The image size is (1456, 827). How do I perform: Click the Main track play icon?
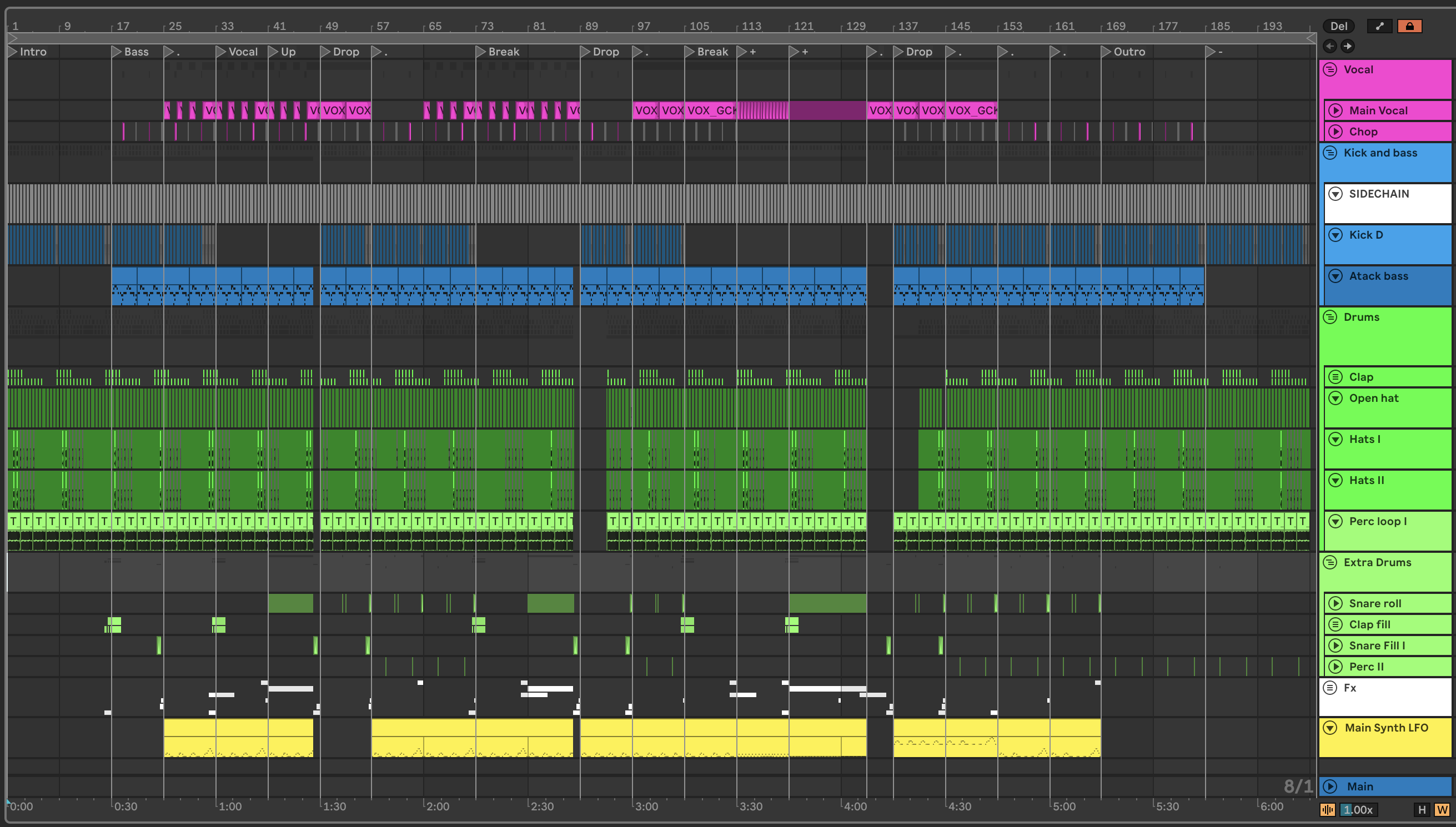[1330, 786]
